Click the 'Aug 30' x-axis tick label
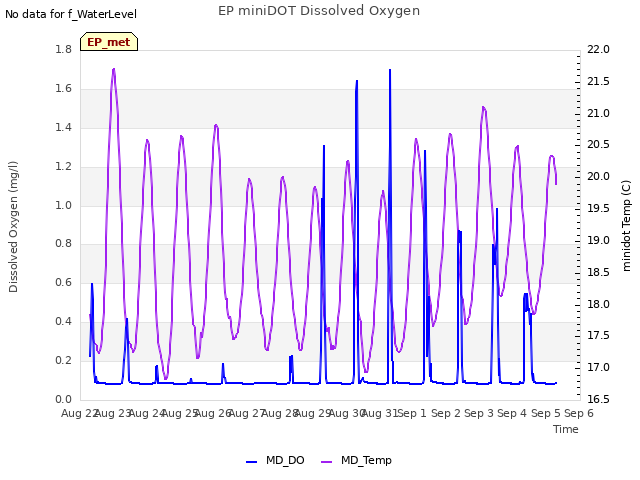 point(345,413)
